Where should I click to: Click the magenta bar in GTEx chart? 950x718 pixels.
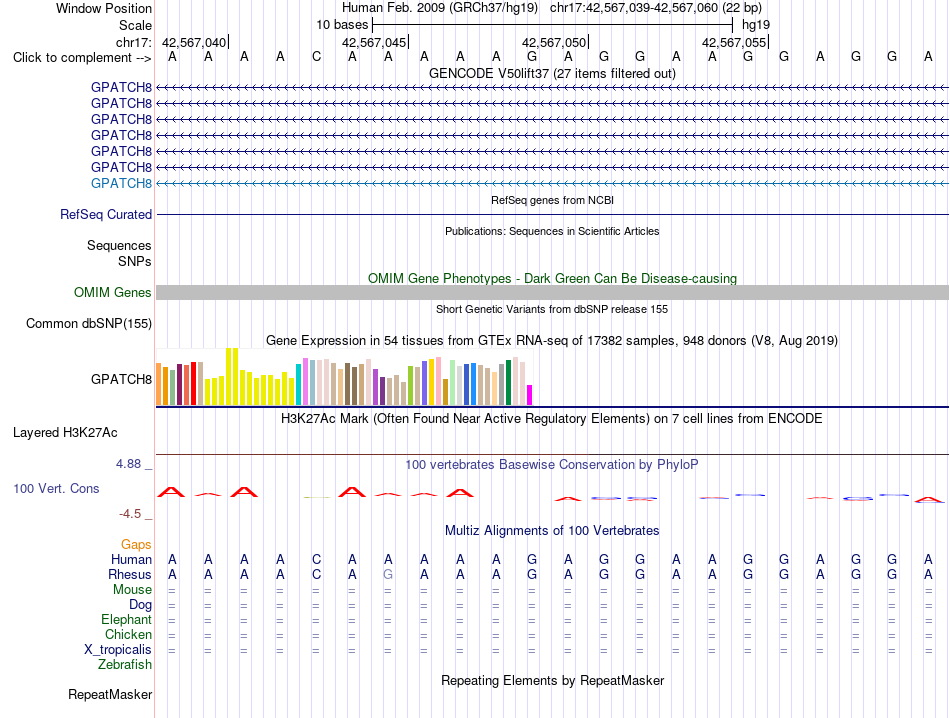pos(530,394)
